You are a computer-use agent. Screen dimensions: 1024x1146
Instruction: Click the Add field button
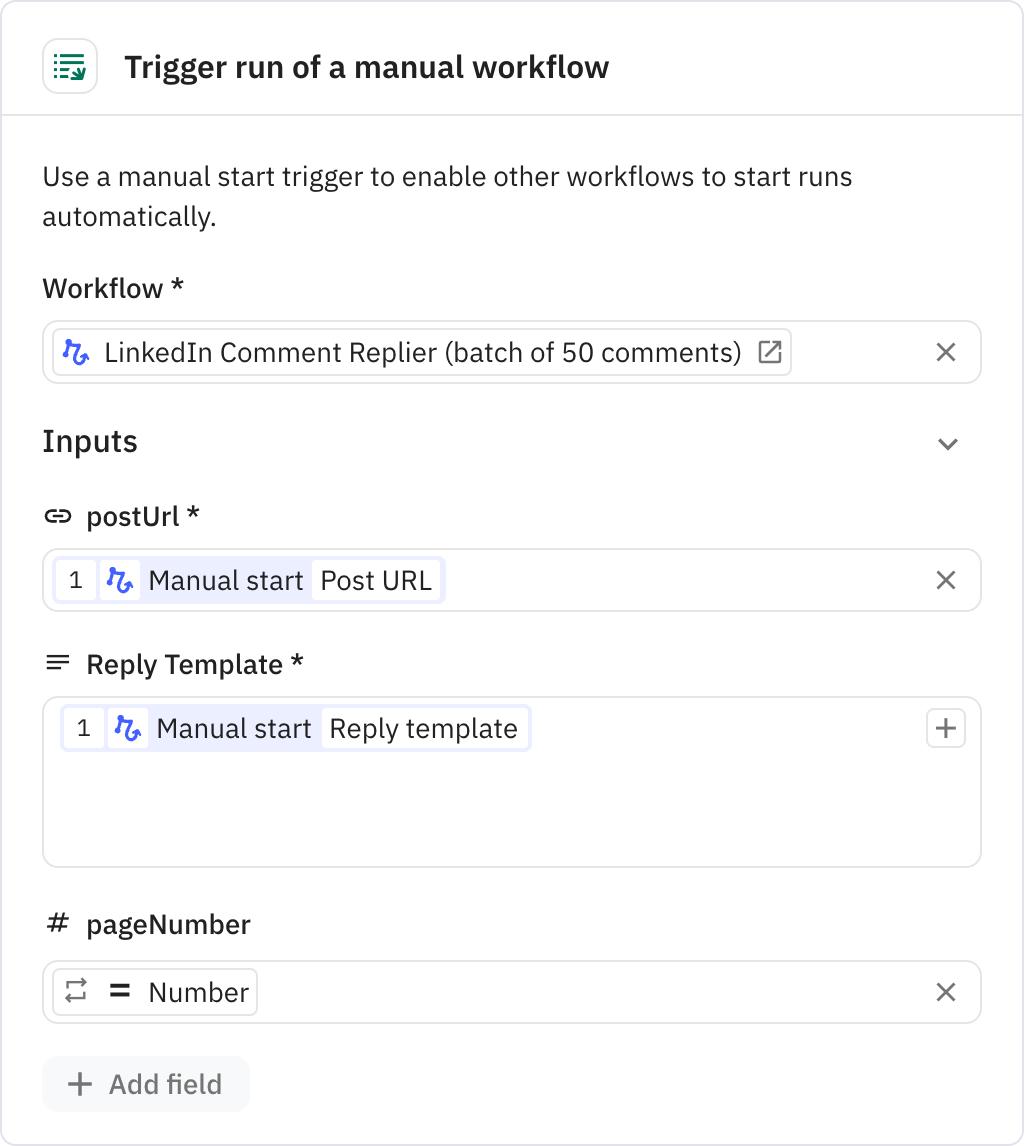[145, 1084]
